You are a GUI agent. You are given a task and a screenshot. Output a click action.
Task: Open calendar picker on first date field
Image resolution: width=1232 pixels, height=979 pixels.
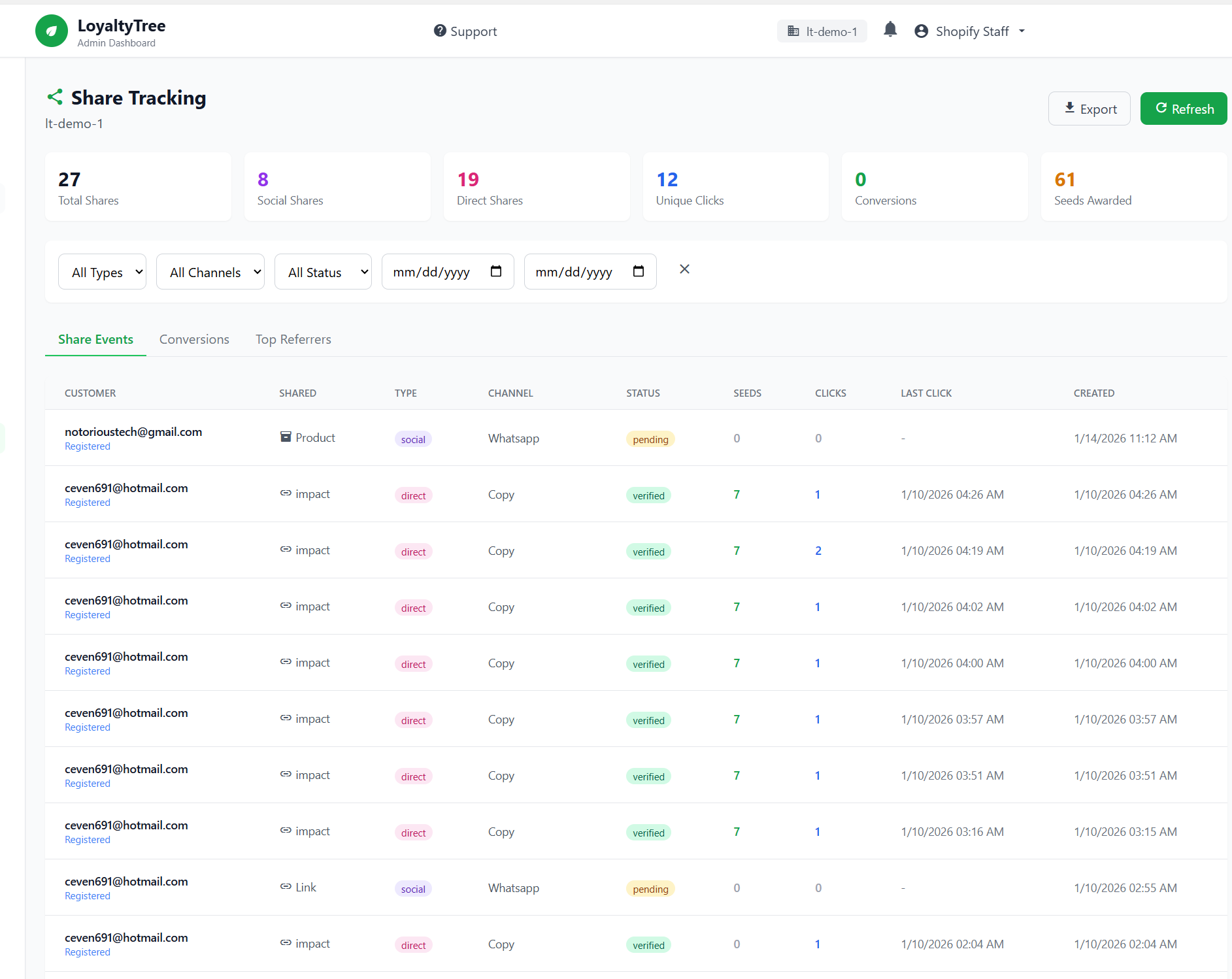point(496,271)
